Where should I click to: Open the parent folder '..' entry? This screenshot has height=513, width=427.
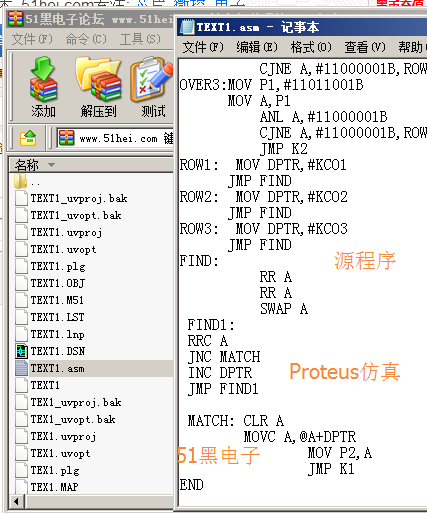click(28, 182)
